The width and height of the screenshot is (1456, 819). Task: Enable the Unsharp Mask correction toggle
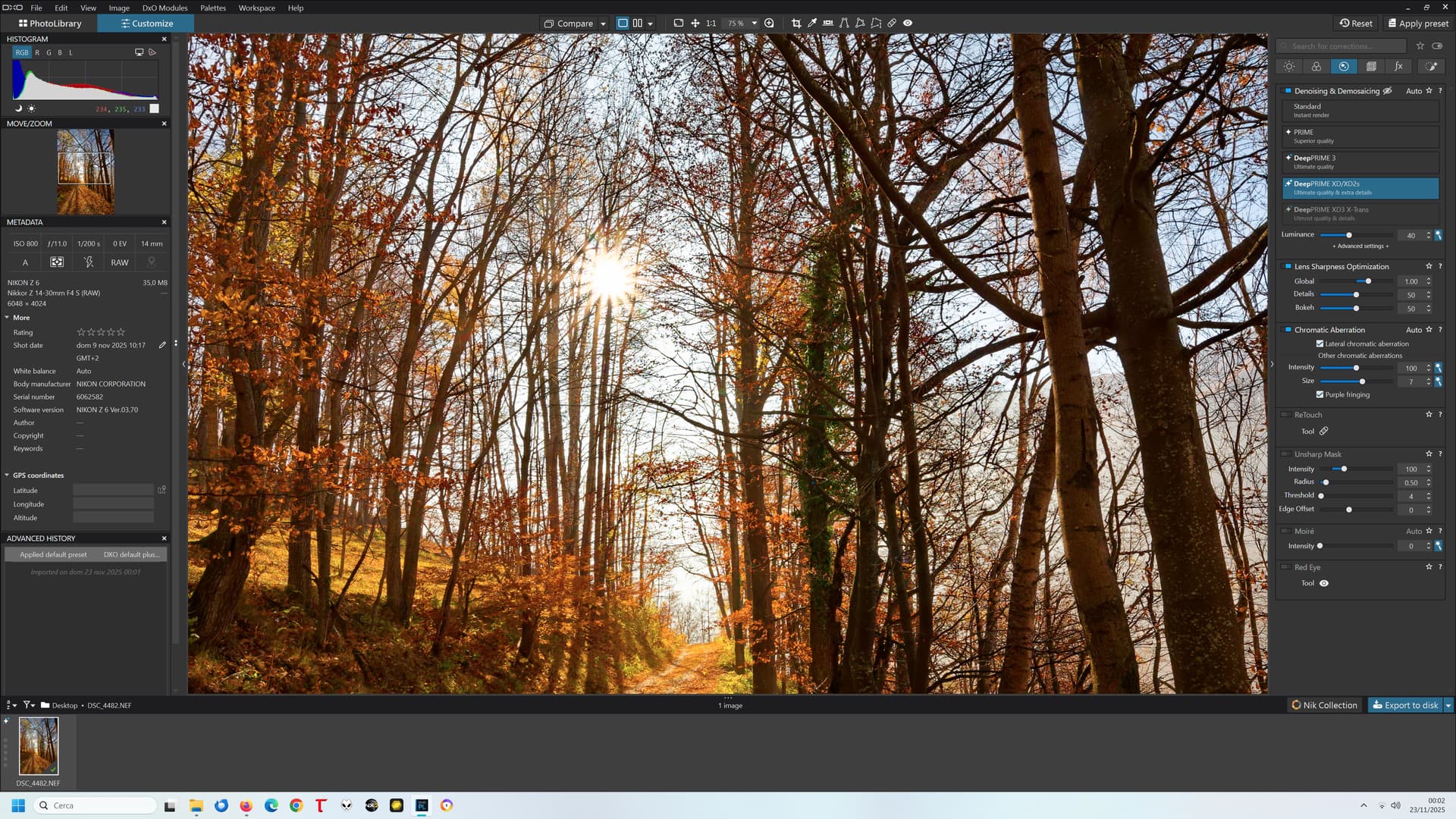[1287, 455]
